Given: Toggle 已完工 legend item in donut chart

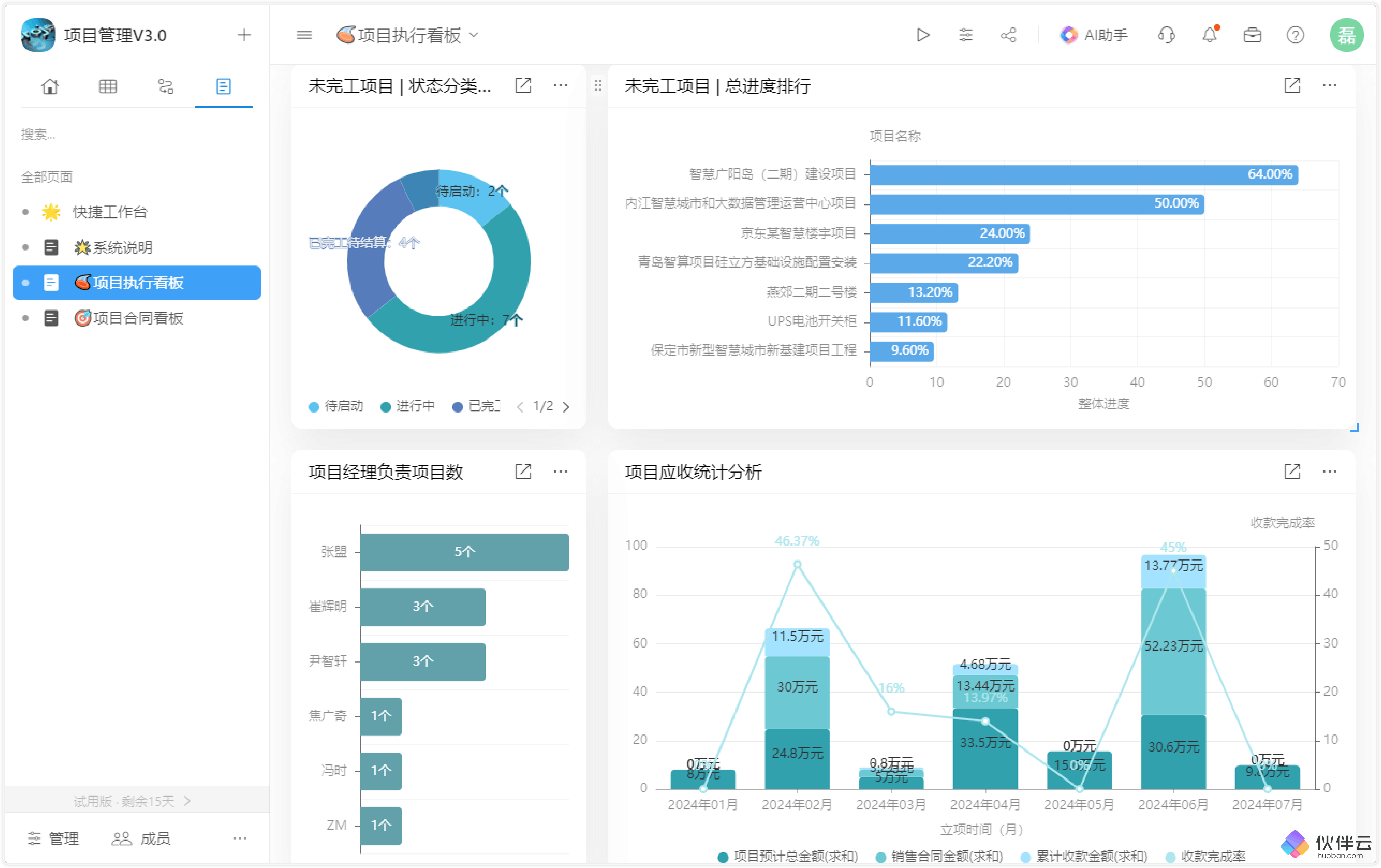Looking at the screenshot, I should pyautogui.click(x=476, y=406).
